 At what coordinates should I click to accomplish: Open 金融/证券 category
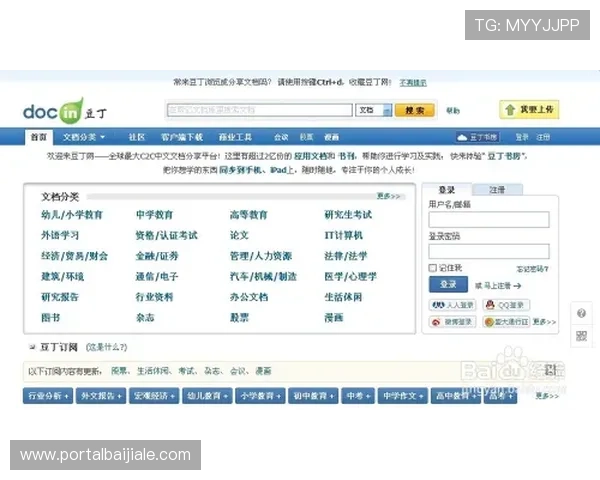[157, 256]
